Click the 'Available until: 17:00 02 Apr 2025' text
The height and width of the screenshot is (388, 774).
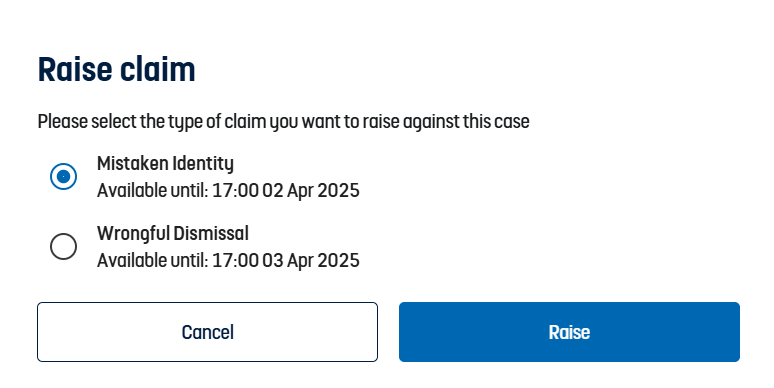pos(228,191)
